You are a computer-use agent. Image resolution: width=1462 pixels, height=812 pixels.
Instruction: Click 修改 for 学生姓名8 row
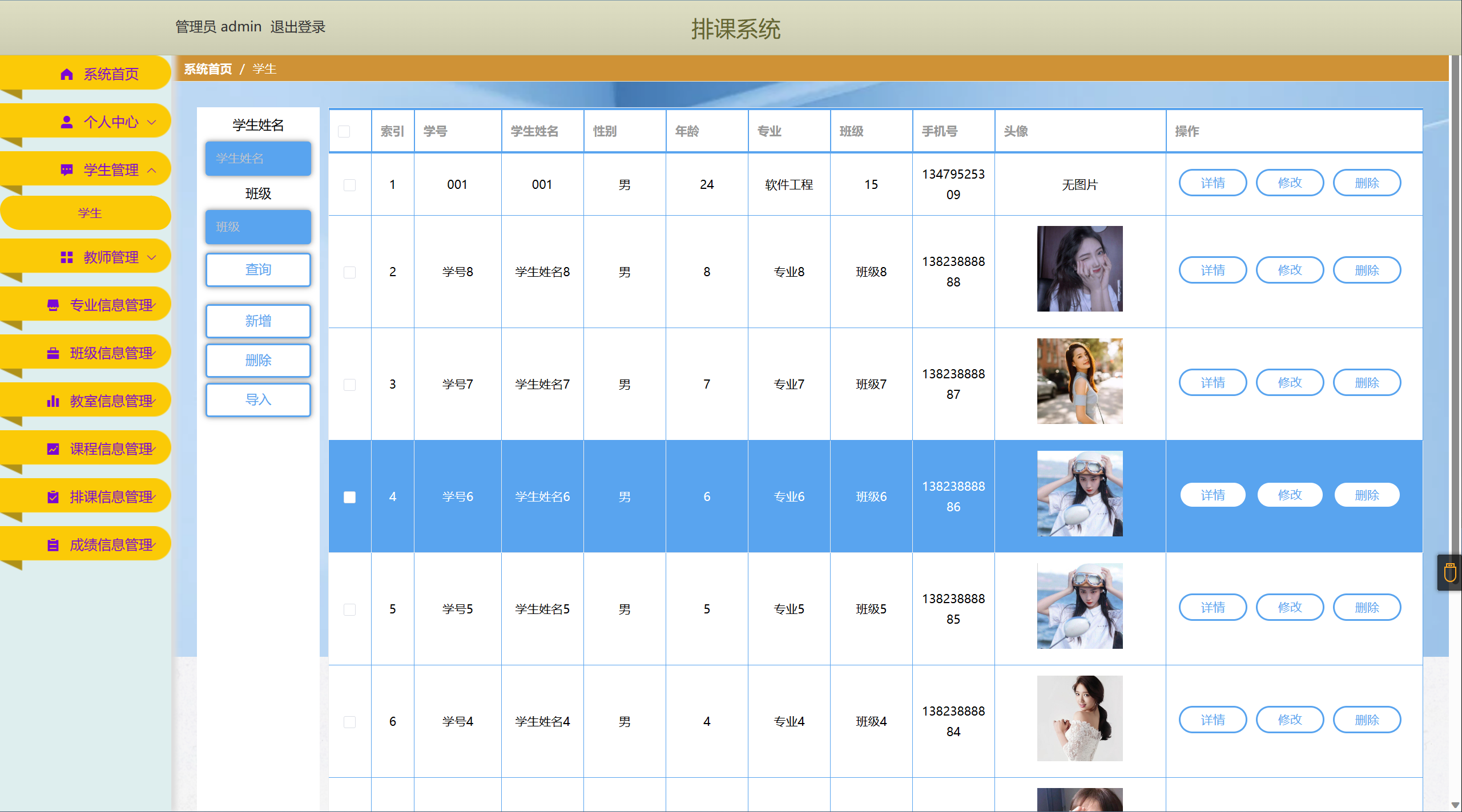pyautogui.click(x=1290, y=270)
